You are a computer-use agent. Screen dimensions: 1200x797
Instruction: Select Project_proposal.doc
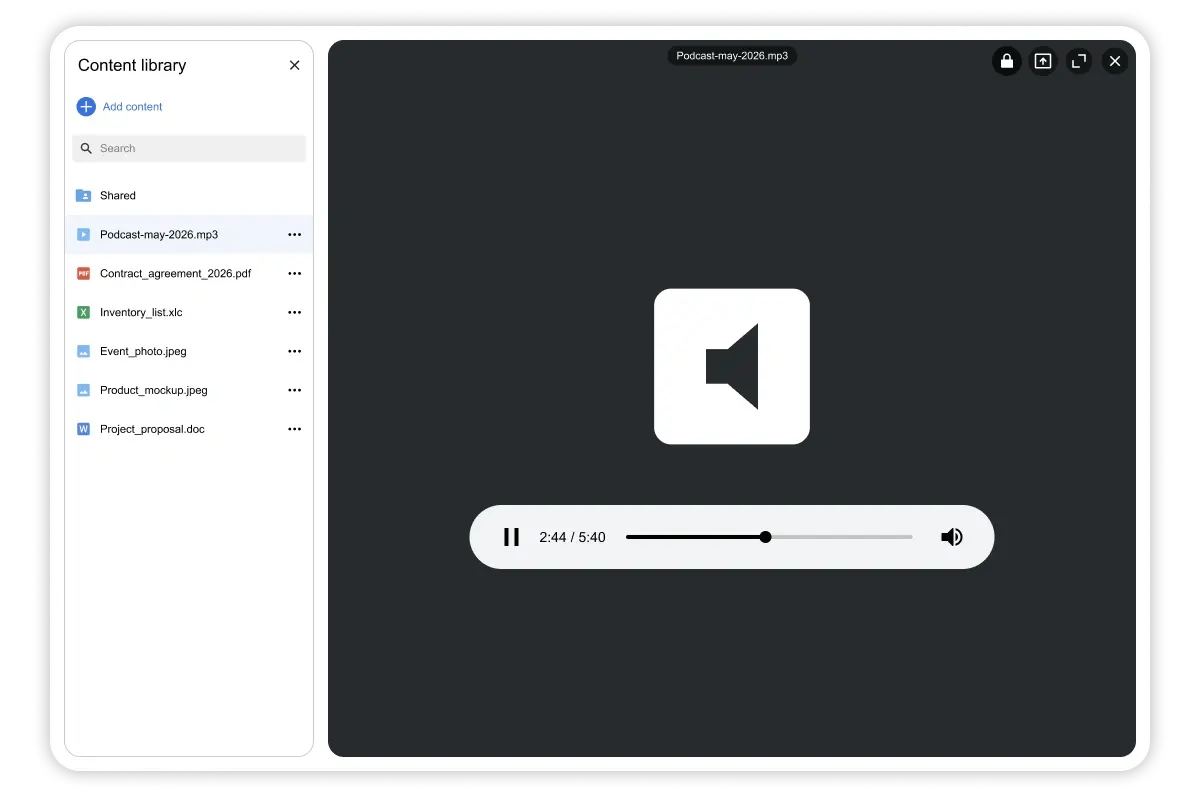[x=189, y=429]
